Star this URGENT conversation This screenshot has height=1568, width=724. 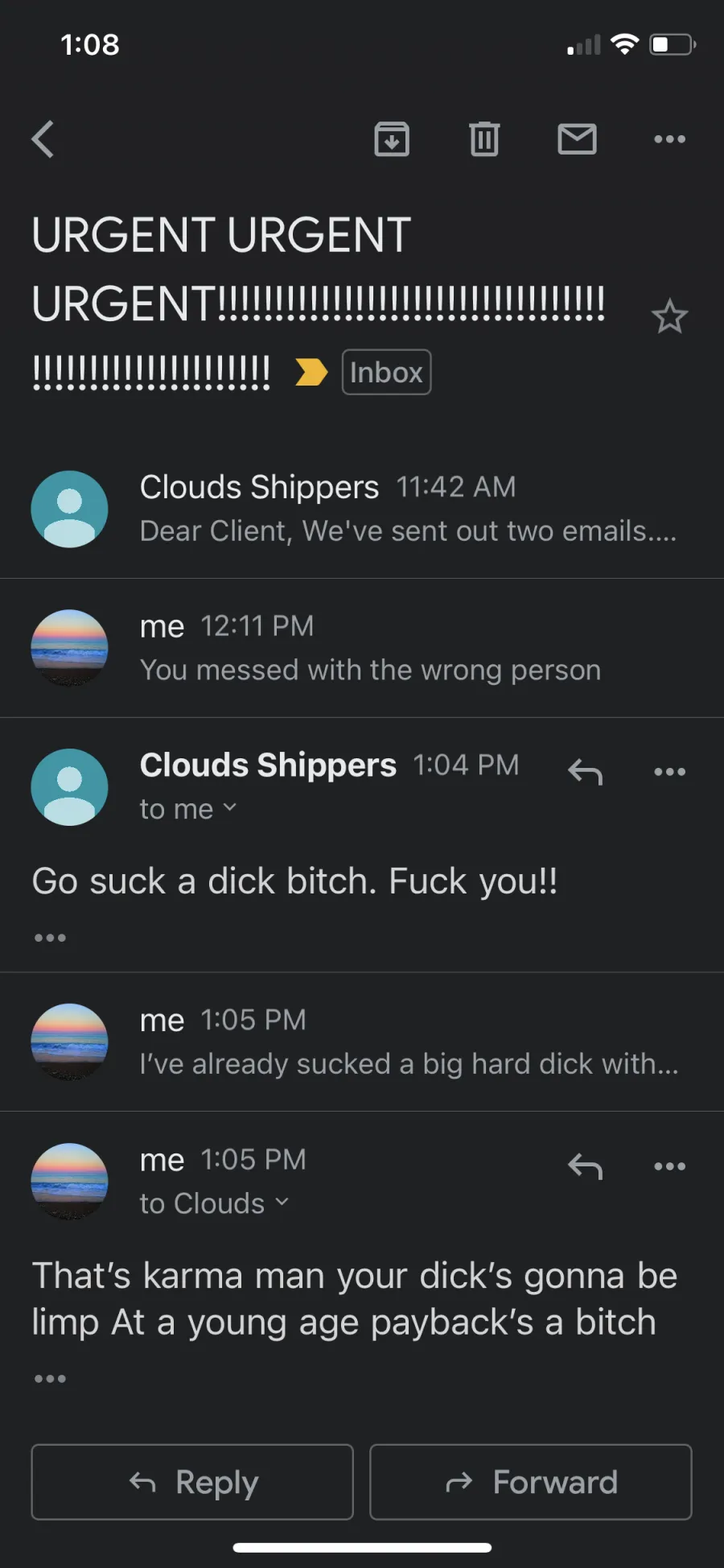[x=669, y=316]
